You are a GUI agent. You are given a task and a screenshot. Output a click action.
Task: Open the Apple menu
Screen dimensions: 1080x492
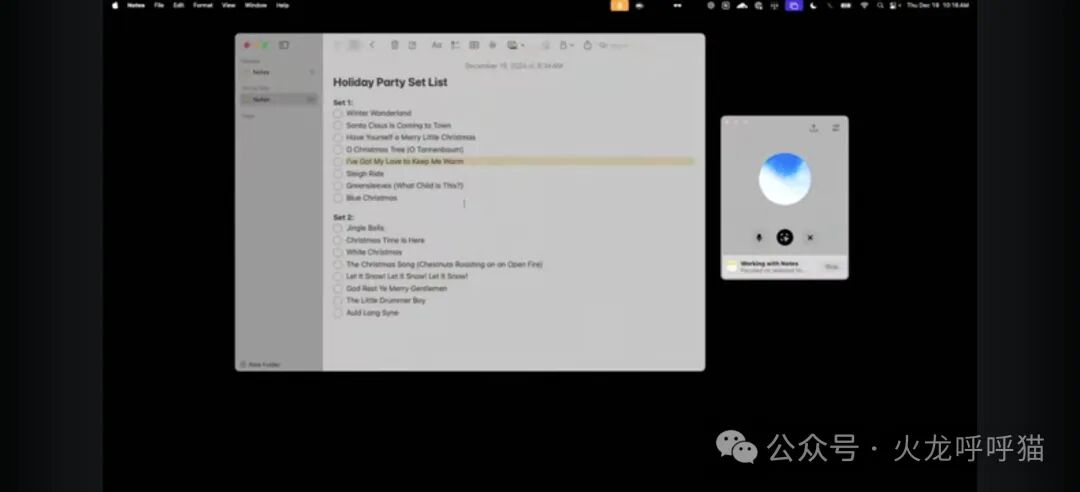coord(115,6)
